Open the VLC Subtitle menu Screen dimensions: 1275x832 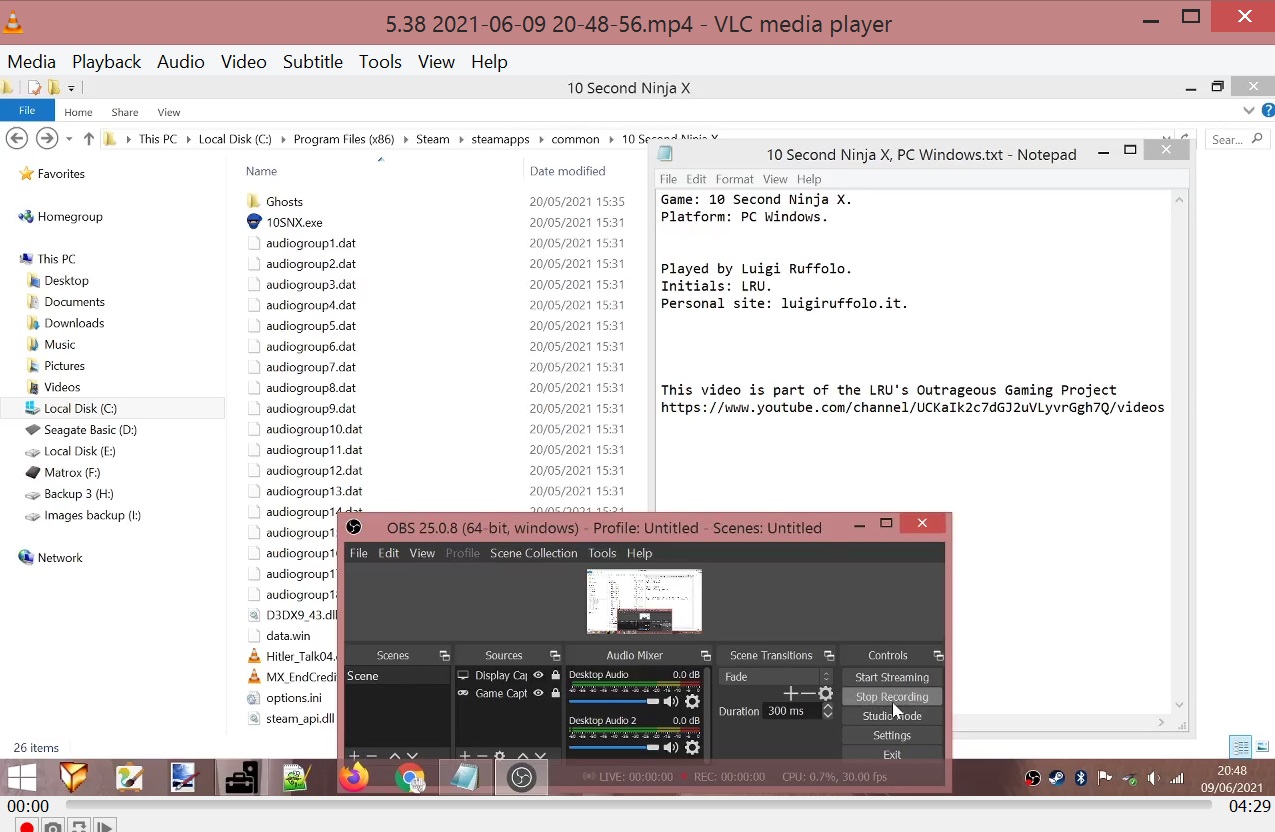[x=313, y=62]
